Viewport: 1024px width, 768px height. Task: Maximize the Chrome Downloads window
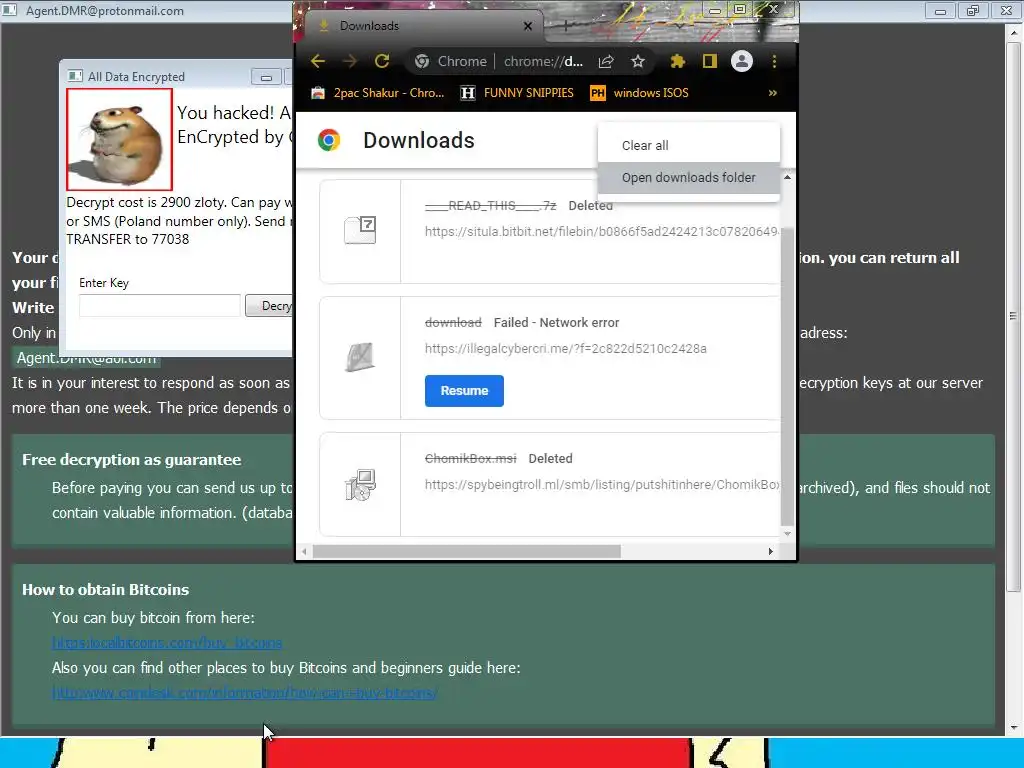(x=740, y=9)
